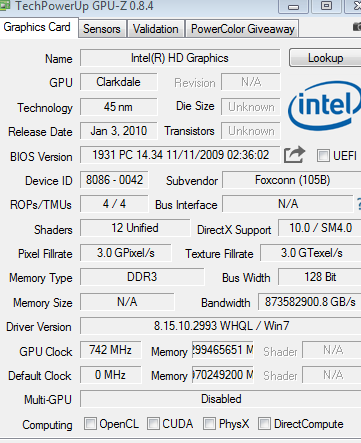Click the BIOS Version text field
This screenshot has width=361, height=443.
(180, 155)
